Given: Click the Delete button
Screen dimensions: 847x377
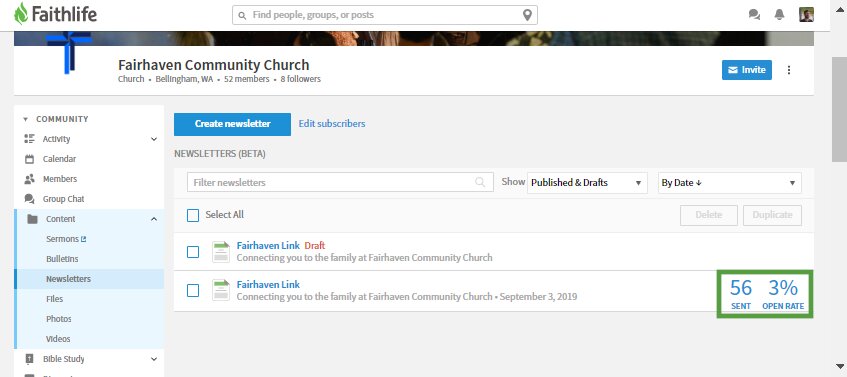Looking at the screenshot, I should [x=709, y=215].
